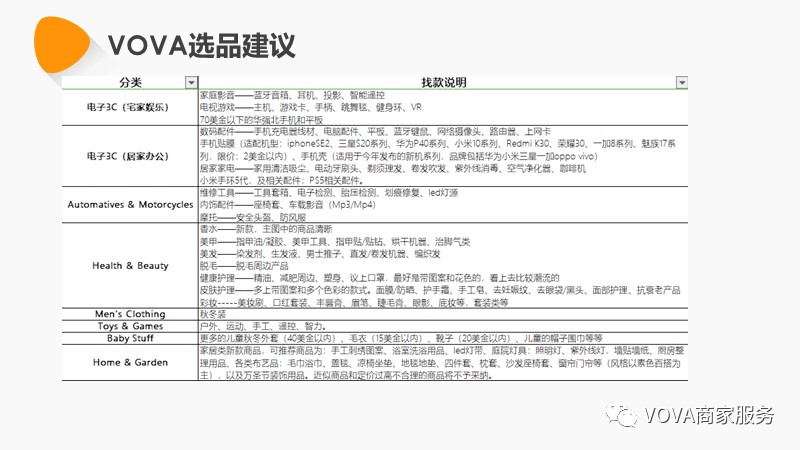The image size is (800, 450).
Task: Select the Baby Stuff cell
Action: (130, 338)
